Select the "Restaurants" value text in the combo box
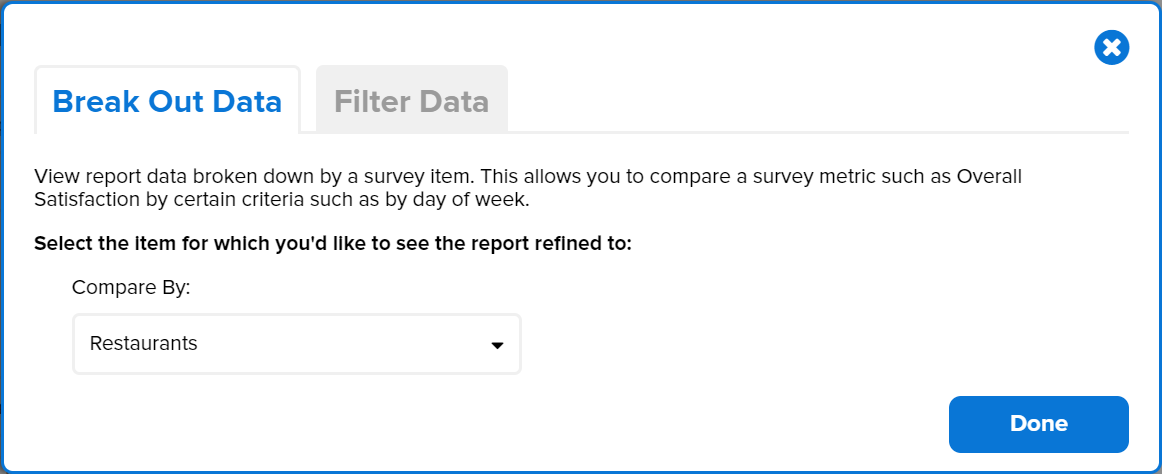1162x474 pixels. [x=144, y=344]
